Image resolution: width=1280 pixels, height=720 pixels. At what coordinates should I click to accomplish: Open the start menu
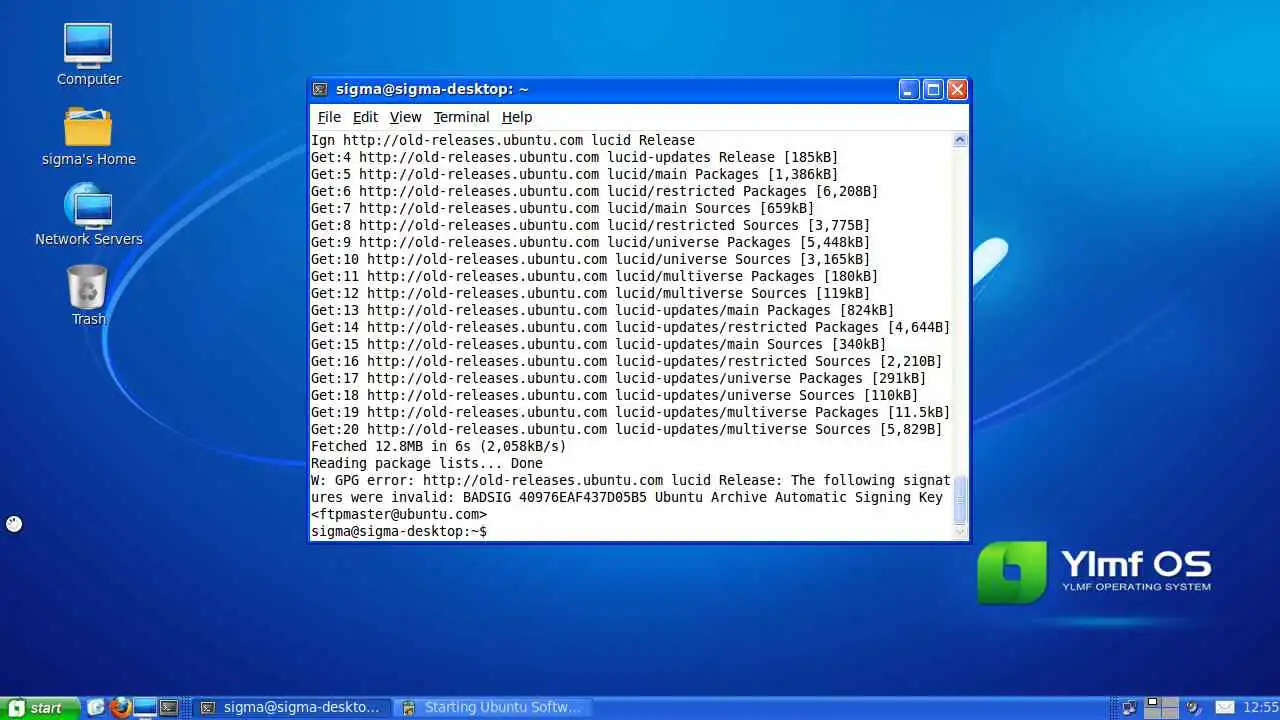[x=40, y=707]
